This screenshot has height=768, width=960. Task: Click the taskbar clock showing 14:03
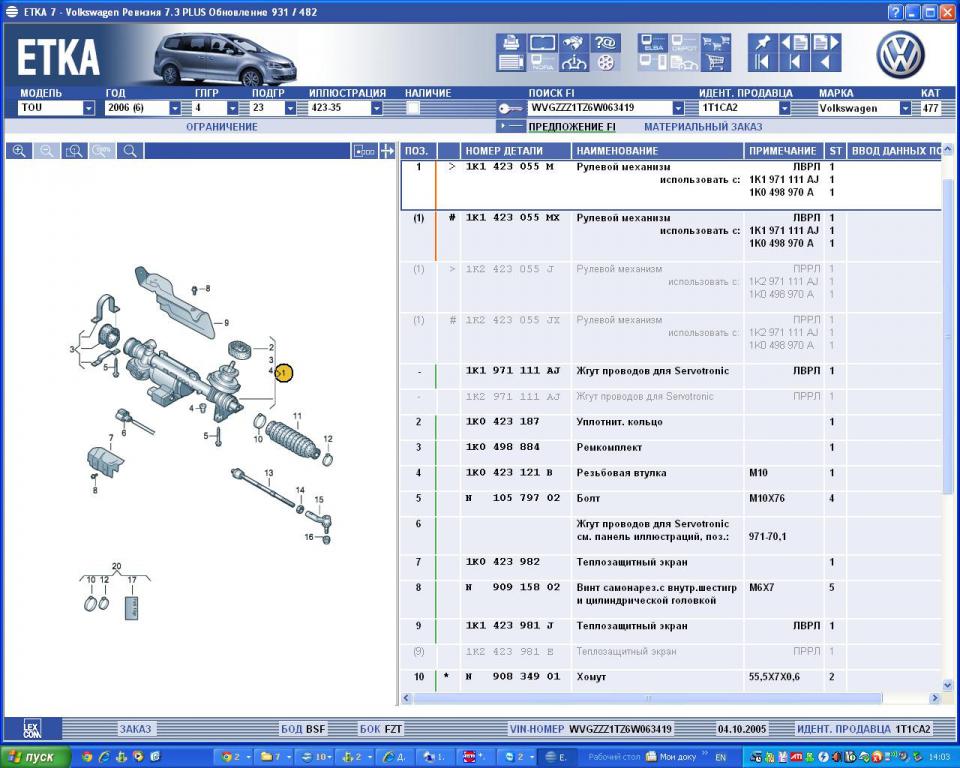click(x=939, y=758)
